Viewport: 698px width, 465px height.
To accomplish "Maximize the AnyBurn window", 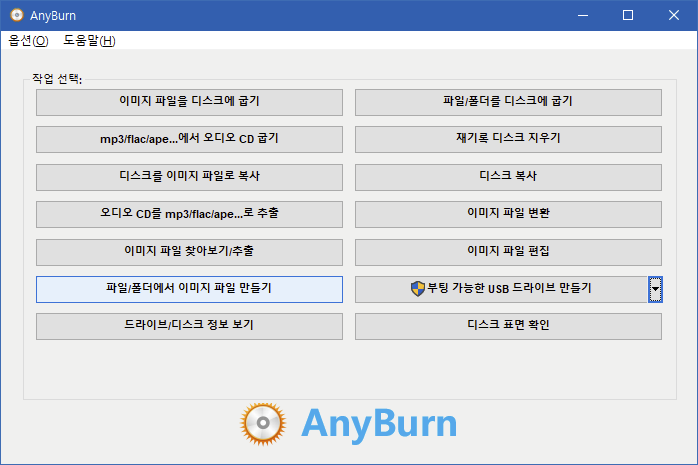I will [x=628, y=15].
